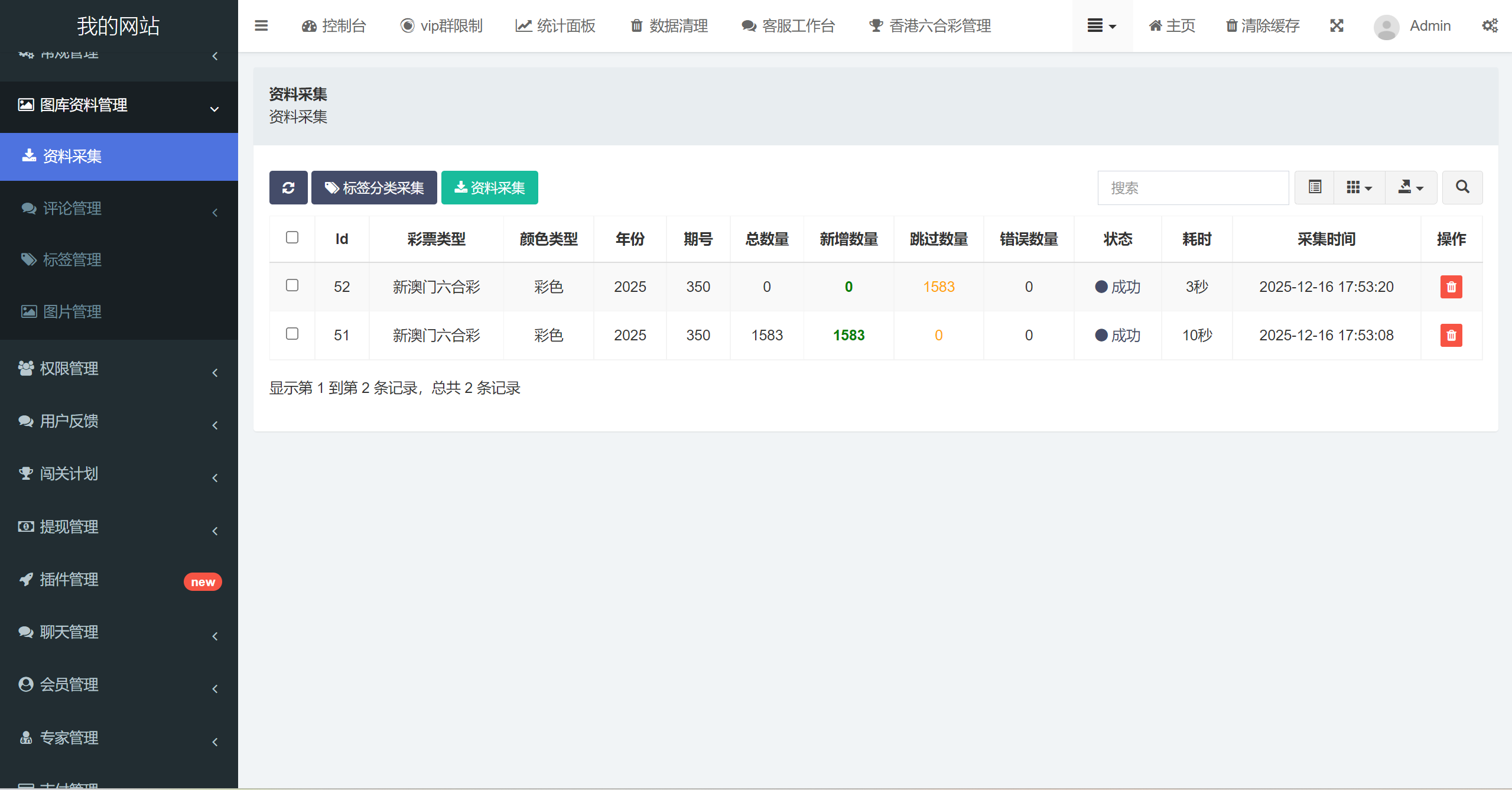Viewport: 1512px width, 790px height.
Task: Click the 标签分类采集 button
Action: click(374, 188)
